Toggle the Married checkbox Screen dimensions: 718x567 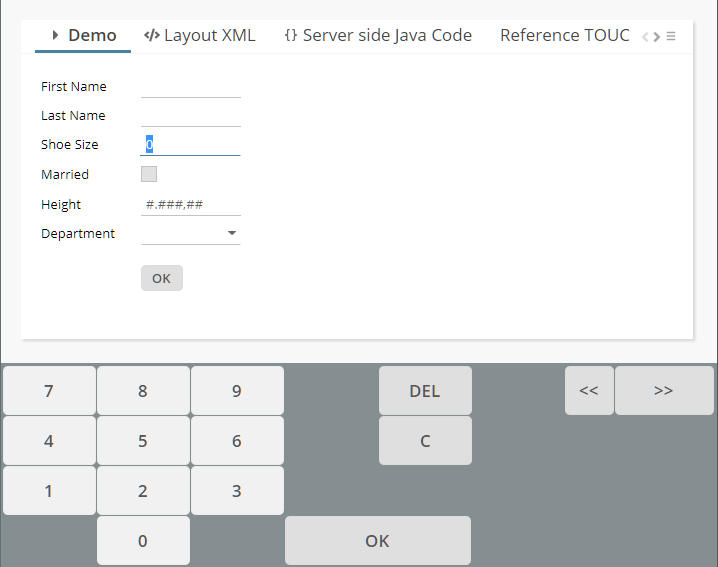pyautogui.click(x=149, y=174)
